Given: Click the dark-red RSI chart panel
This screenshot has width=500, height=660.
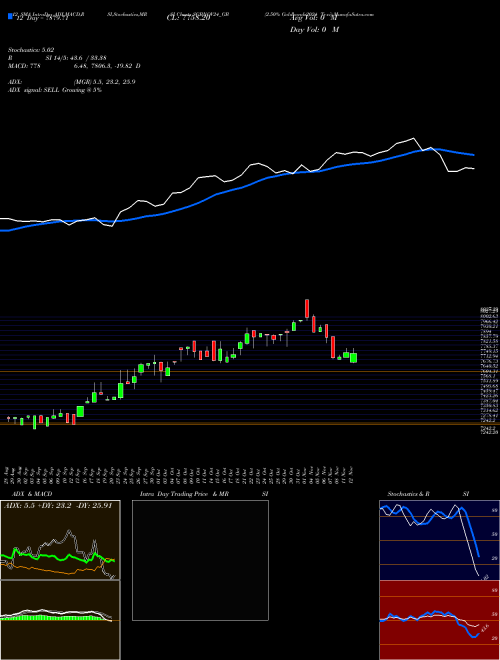Looking at the screenshot, I should (x=439, y=620).
